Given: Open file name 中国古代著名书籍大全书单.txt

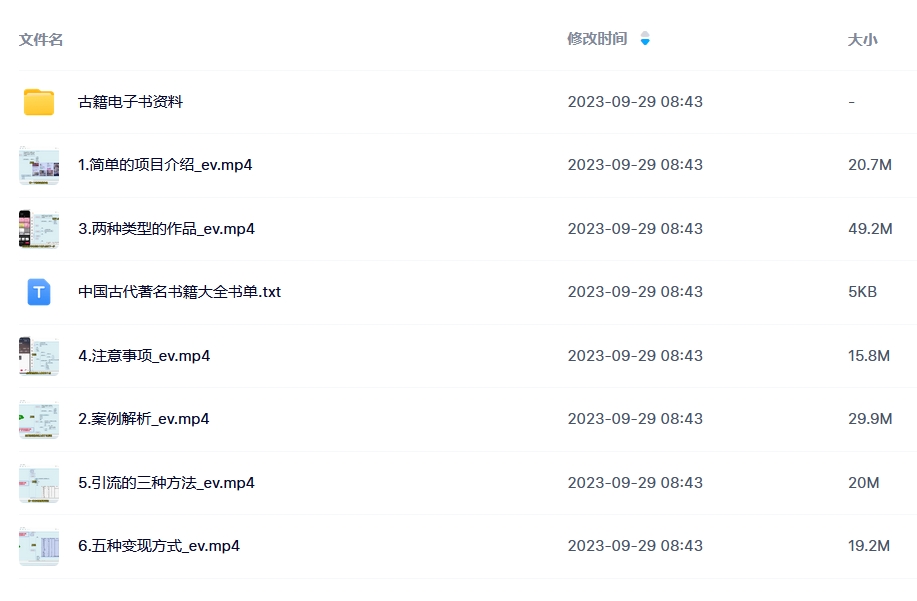Looking at the screenshot, I should [180, 292].
